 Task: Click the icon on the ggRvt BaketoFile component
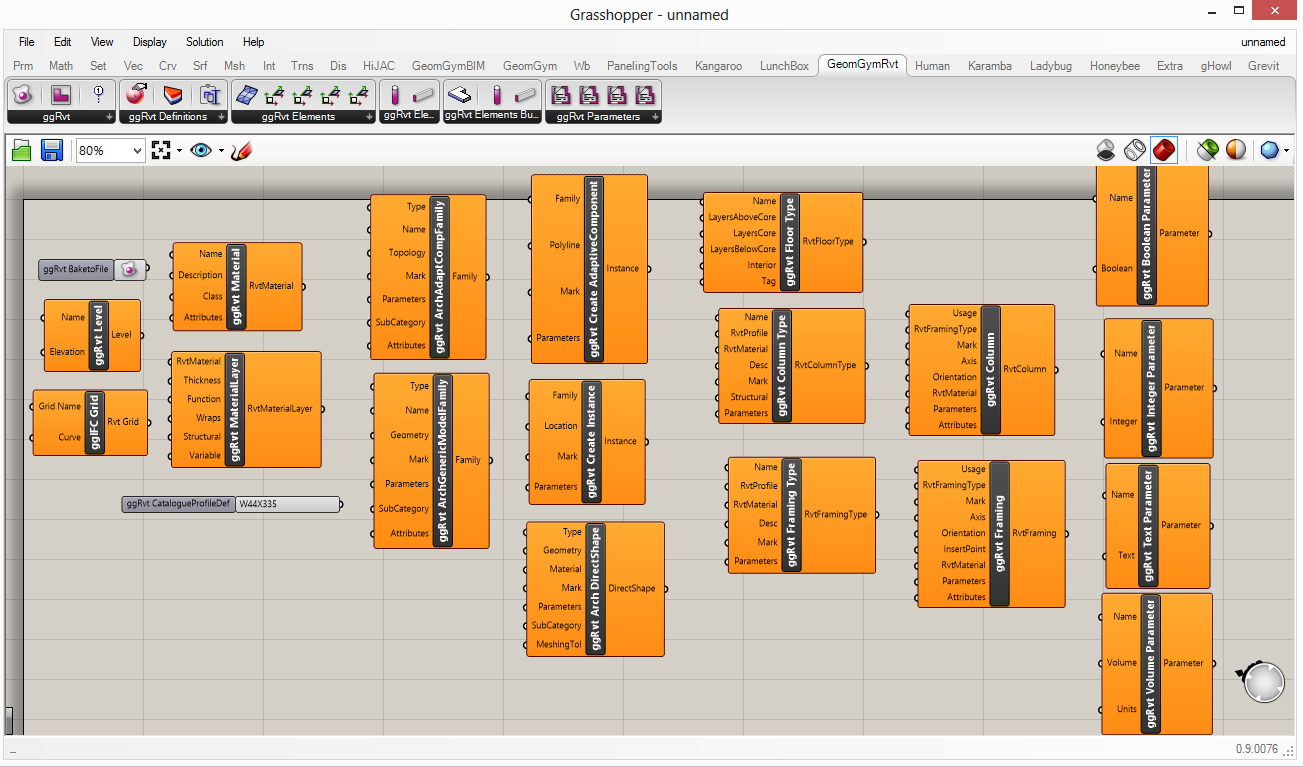[129, 270]
